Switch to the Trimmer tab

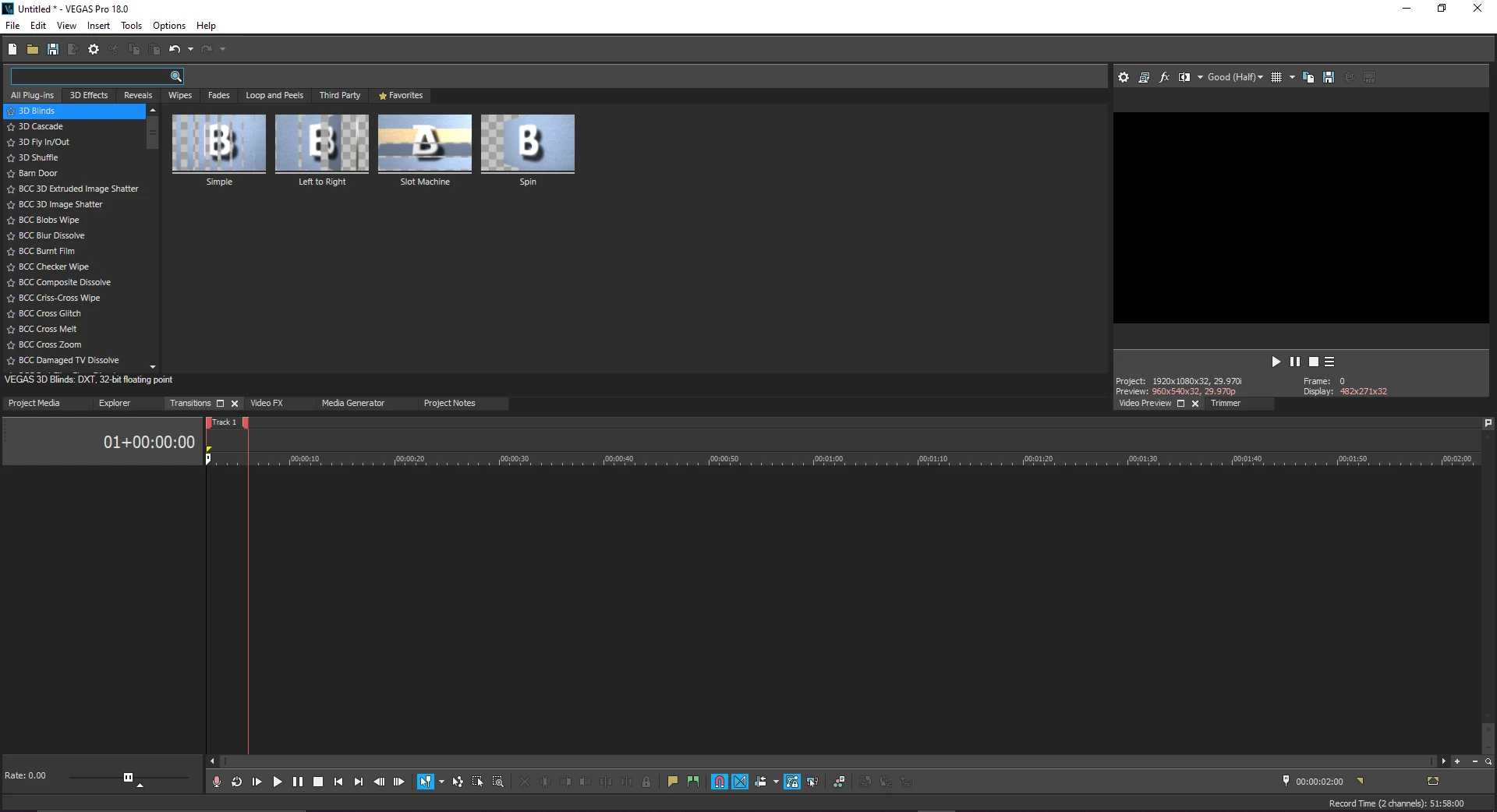(1226, 403)
